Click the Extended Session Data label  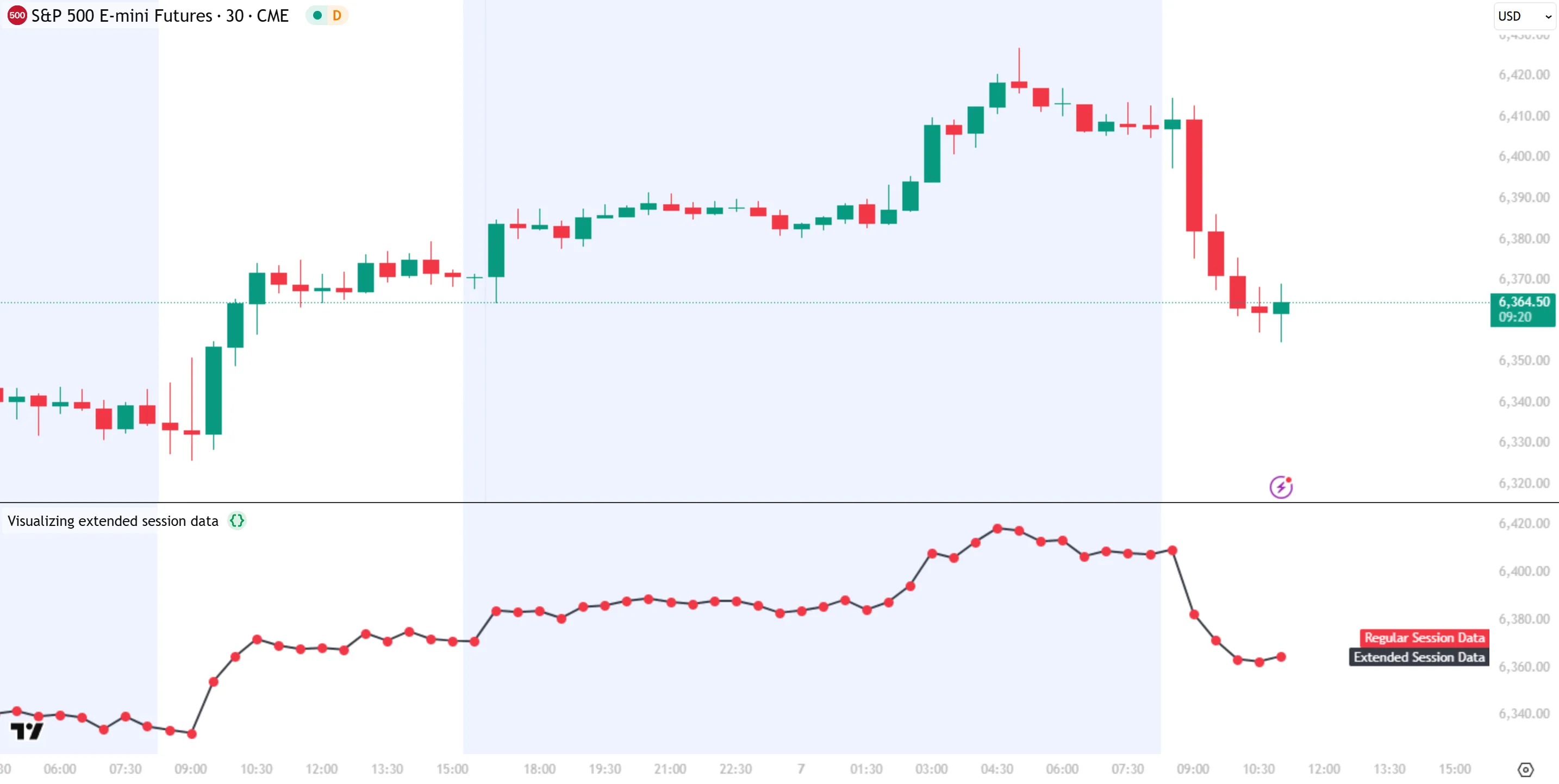(x=1419, y=657)
